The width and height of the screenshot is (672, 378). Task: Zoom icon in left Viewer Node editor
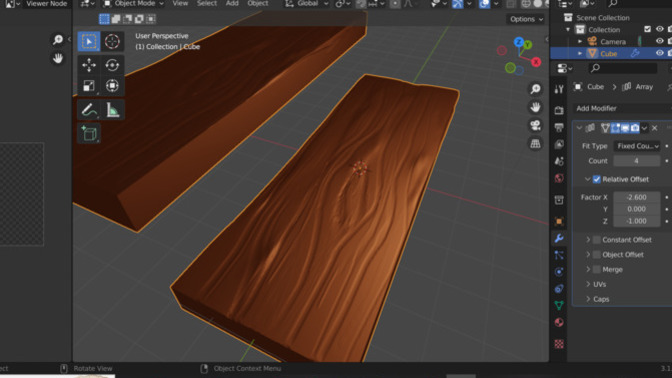[x=58, y=40]
